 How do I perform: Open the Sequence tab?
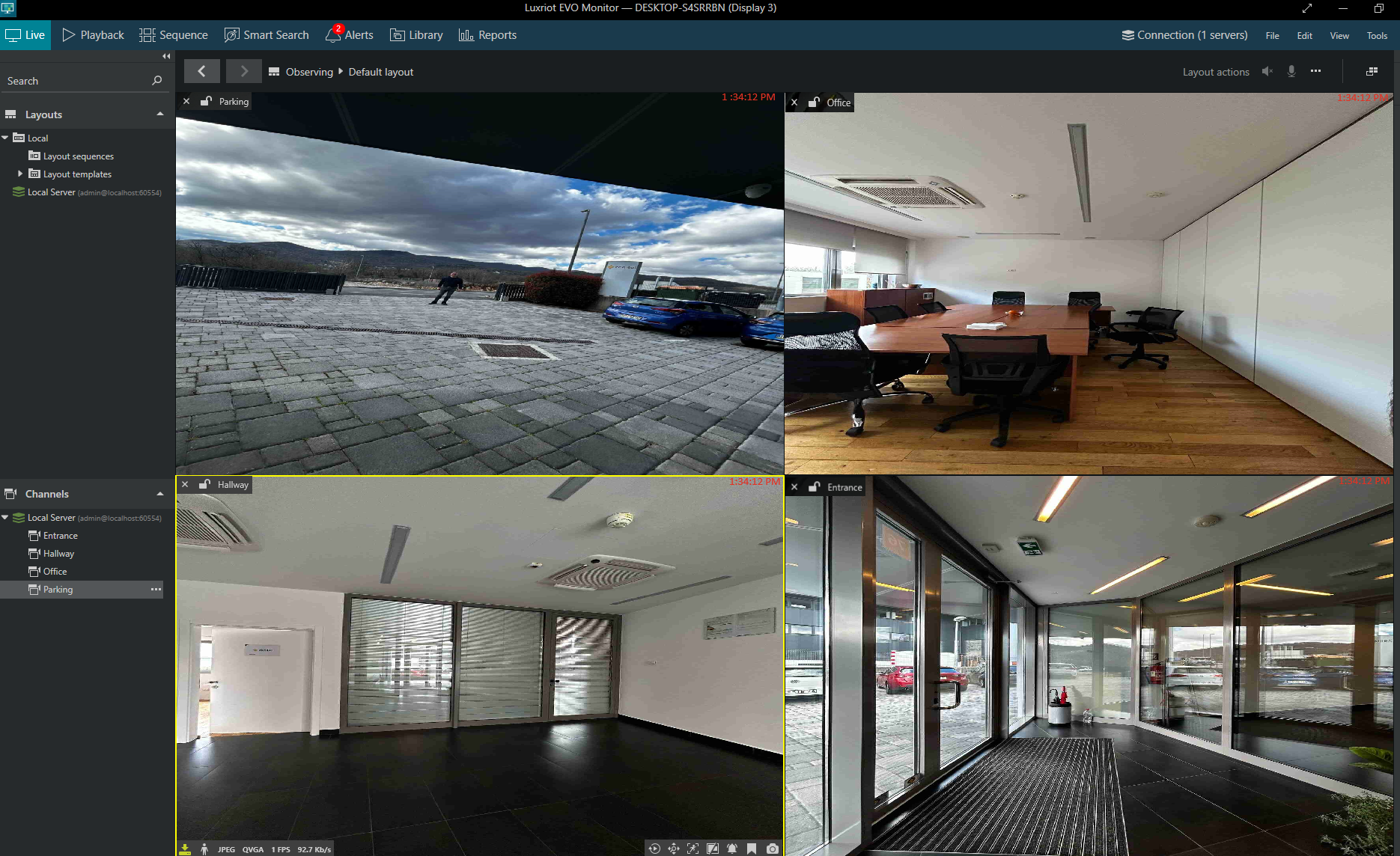click(x=174, y=35)
